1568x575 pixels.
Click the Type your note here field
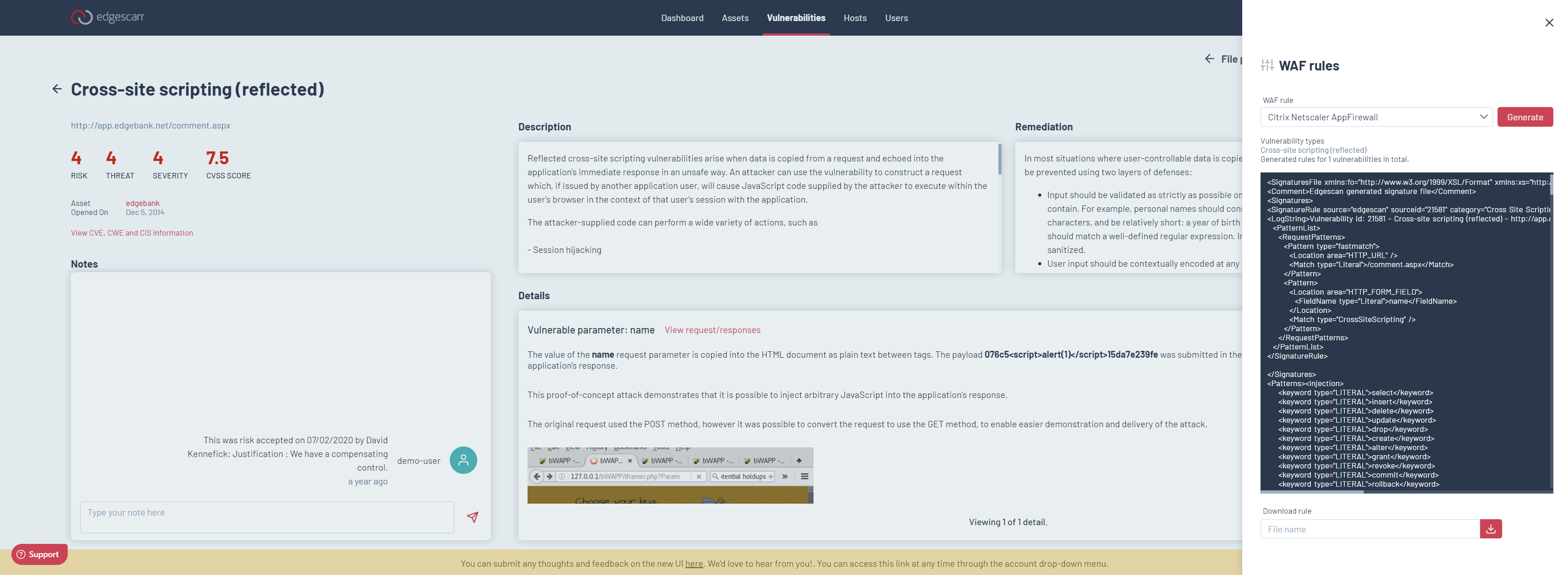point(267,517)
